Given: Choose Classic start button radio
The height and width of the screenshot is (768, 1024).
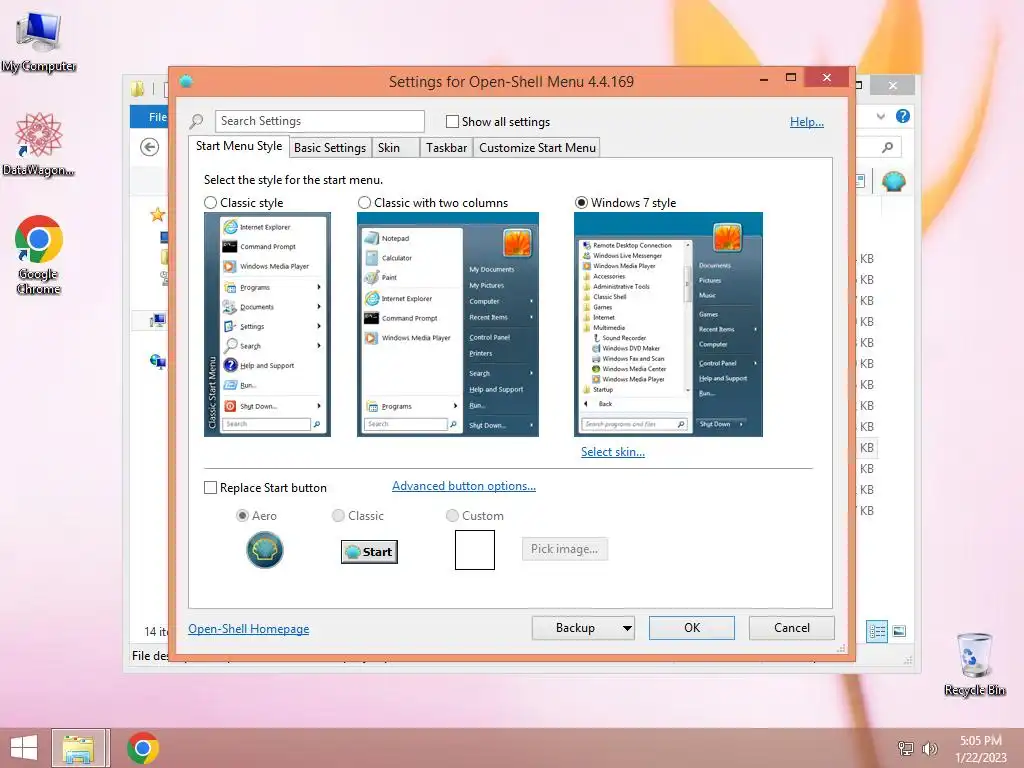Looking at the screenshot, I should tap(338, 515).
